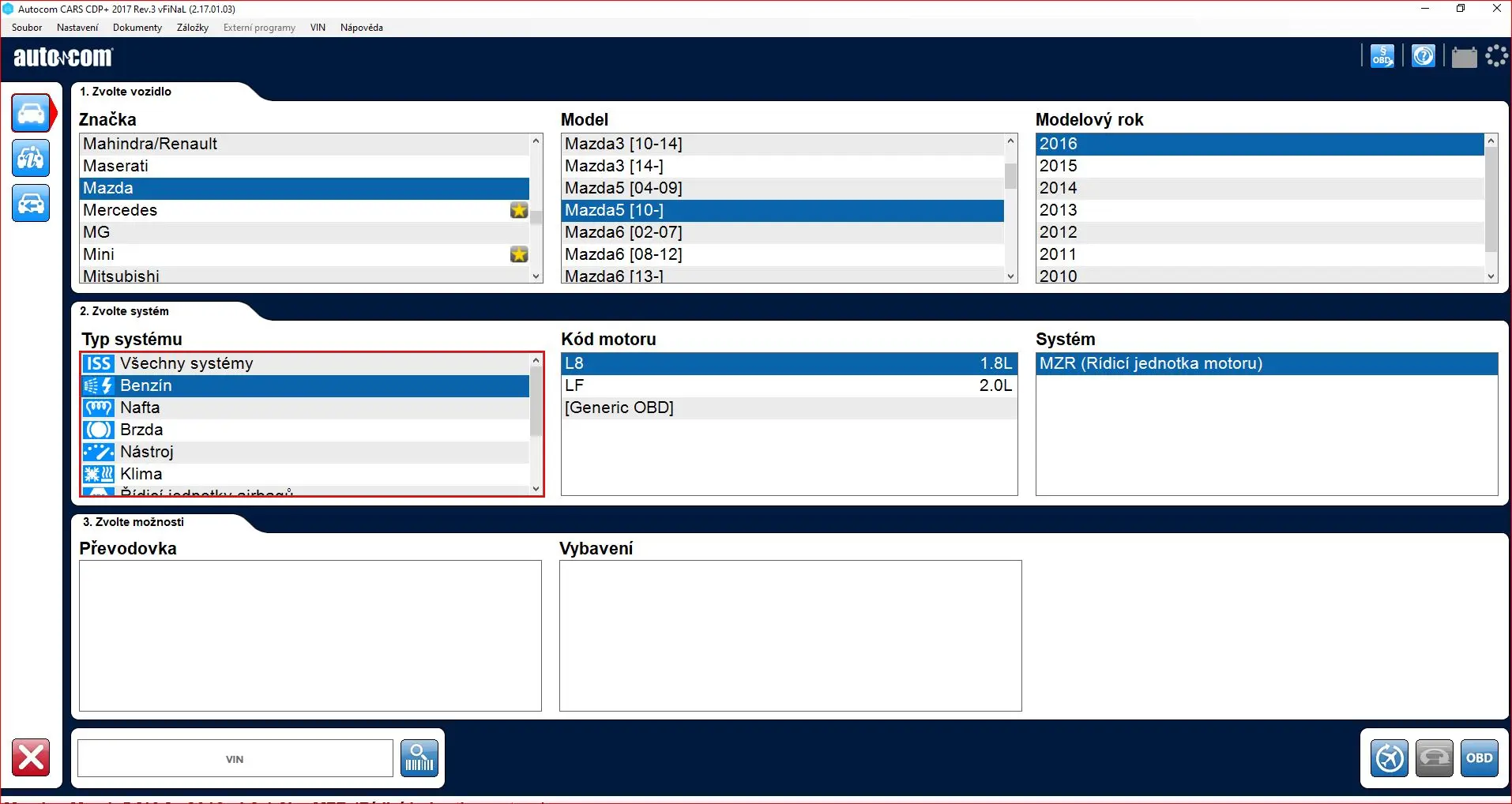Click the Brzda brake icon

pyautogui.click(x=99, y=430)
